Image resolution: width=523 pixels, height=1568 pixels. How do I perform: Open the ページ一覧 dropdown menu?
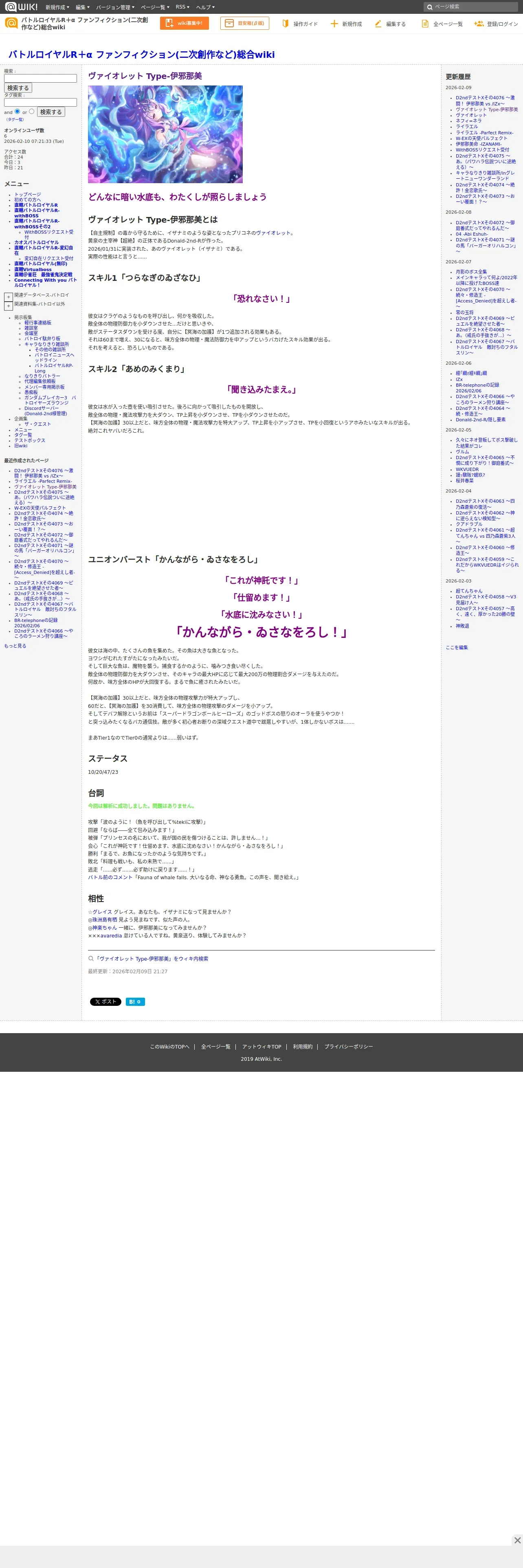click(x=155, y=7)
